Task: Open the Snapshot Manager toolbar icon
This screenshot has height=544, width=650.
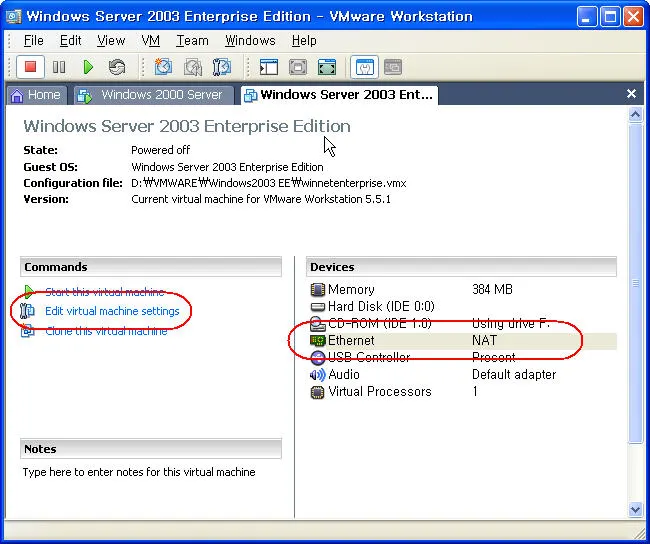Action: pyautogui.click(x=221, y=67)
